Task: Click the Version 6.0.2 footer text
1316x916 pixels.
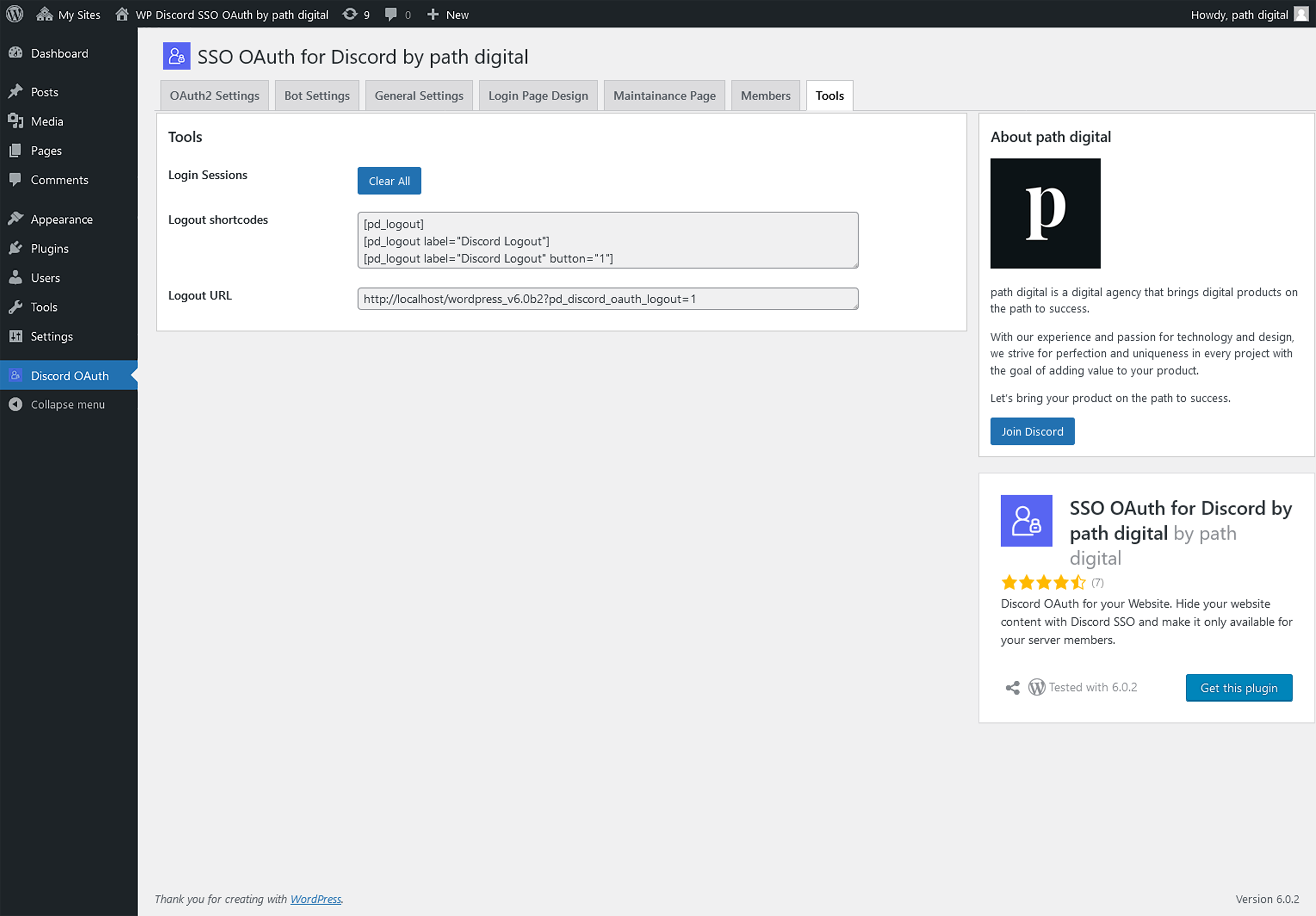Action: click(x=1267, y=898)
